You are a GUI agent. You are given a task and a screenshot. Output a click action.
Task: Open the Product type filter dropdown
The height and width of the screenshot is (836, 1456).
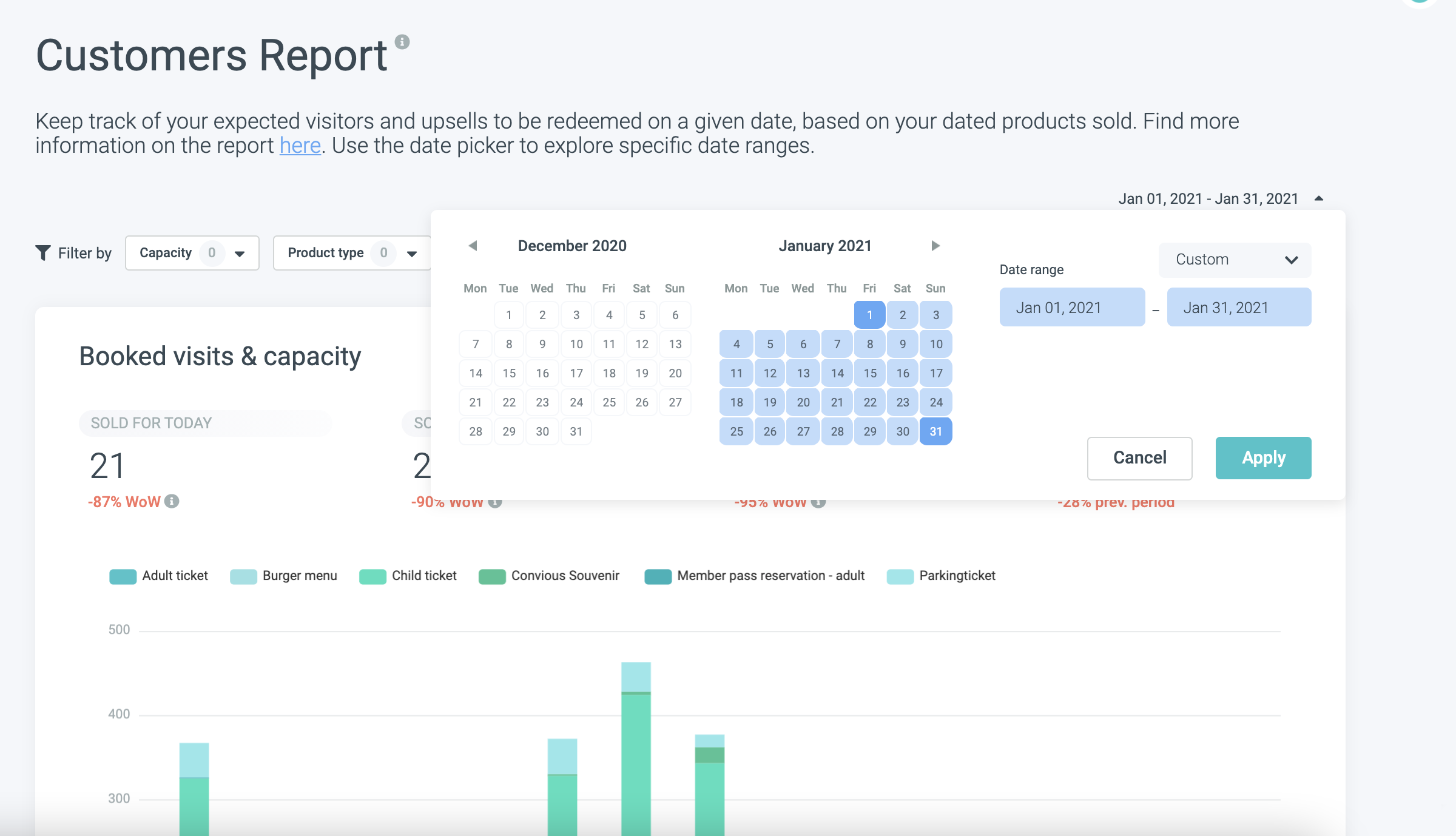(352, 253)
